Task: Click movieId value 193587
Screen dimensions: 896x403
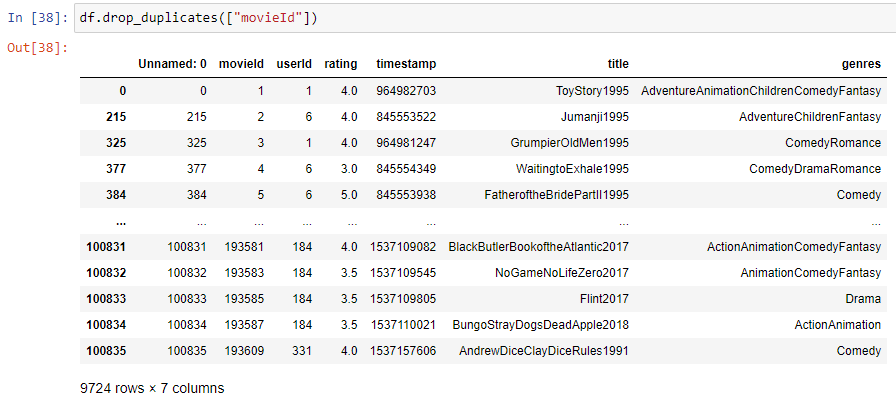Action: [243, 325]
